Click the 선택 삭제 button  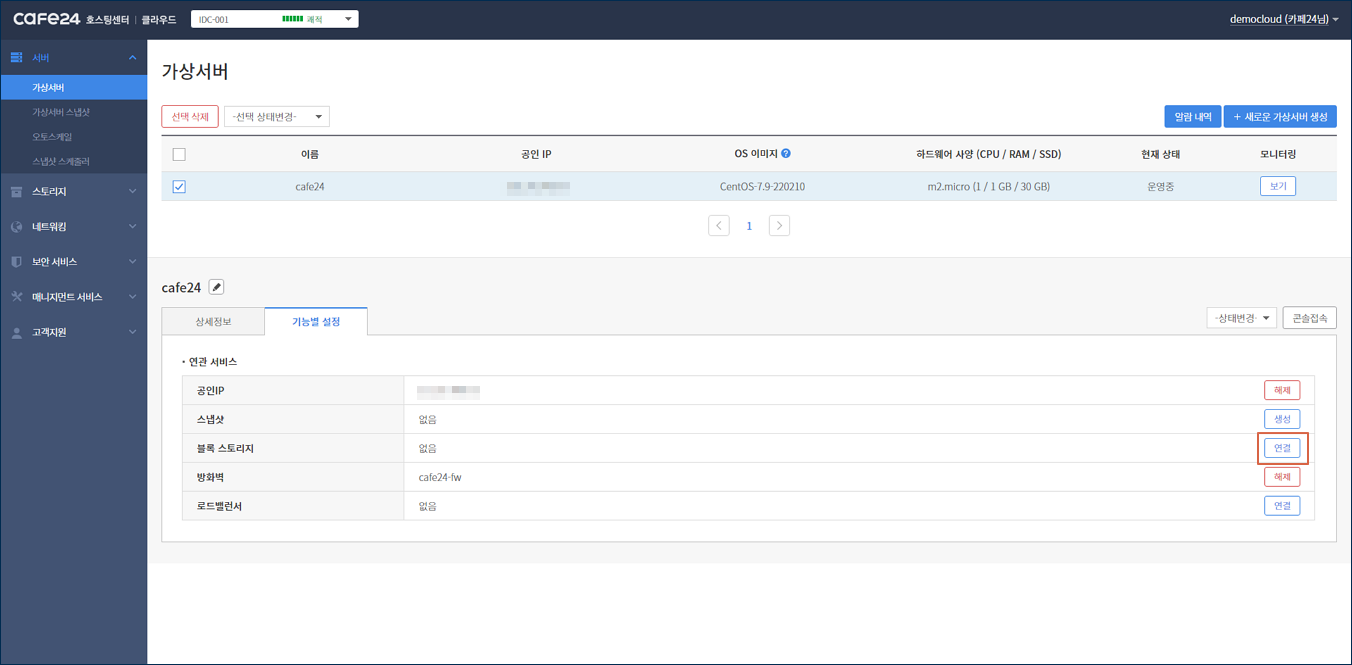pos(190,117)
